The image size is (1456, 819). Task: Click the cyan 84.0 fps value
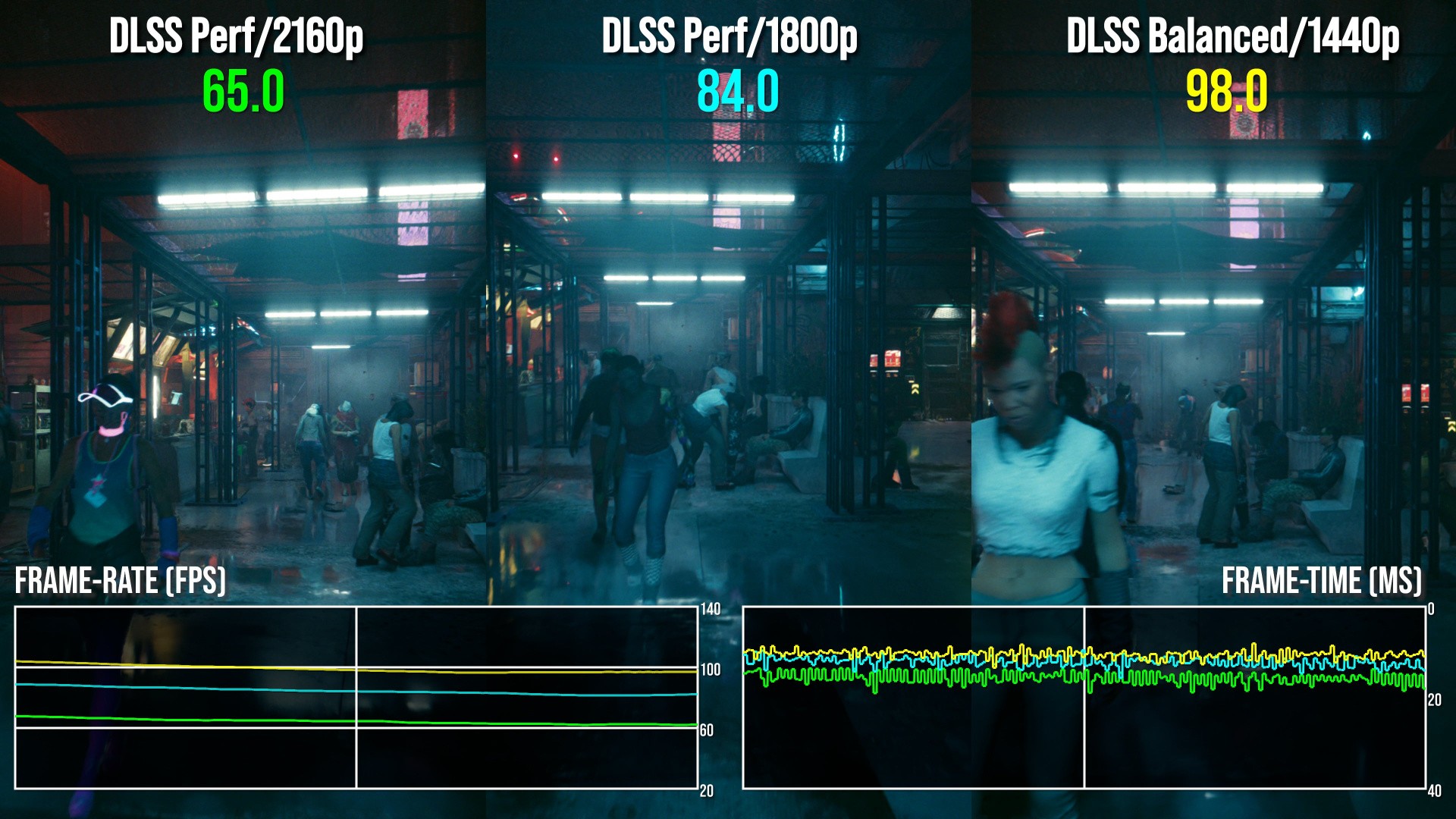(x=737, y=92)
